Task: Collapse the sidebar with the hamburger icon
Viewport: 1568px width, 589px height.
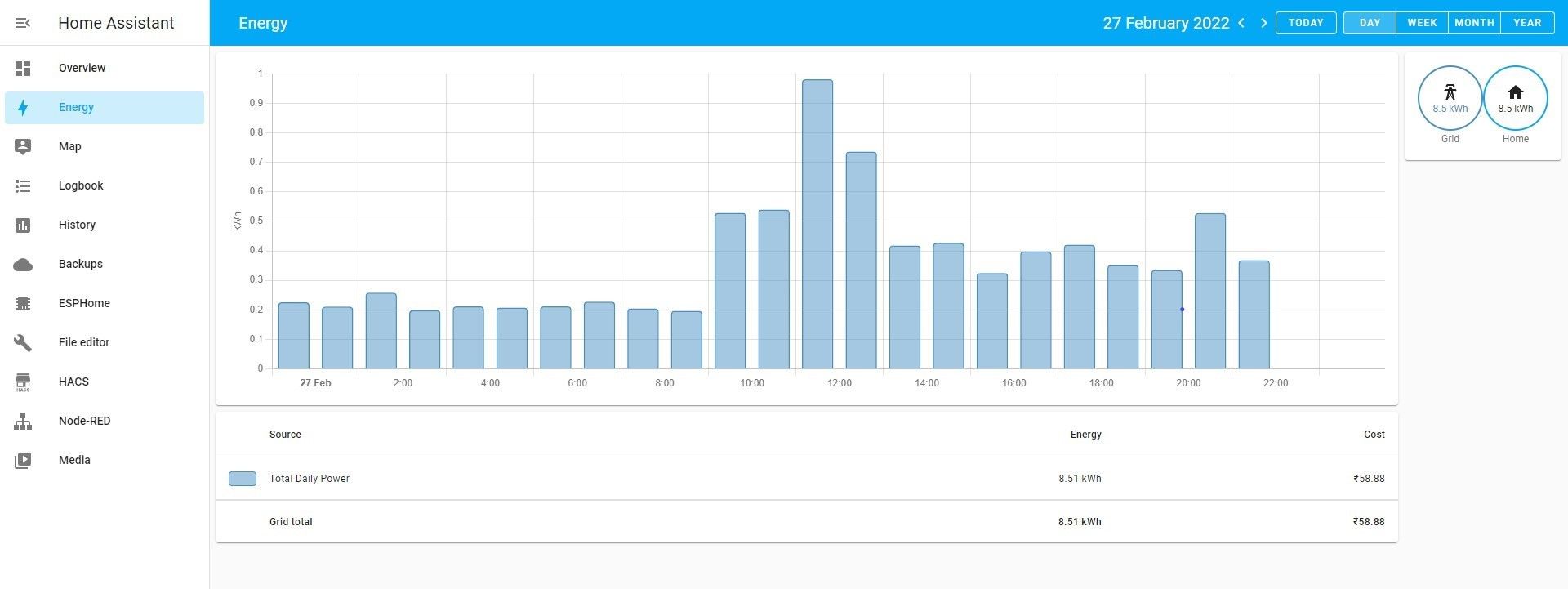Action: [x=23, y=23]
